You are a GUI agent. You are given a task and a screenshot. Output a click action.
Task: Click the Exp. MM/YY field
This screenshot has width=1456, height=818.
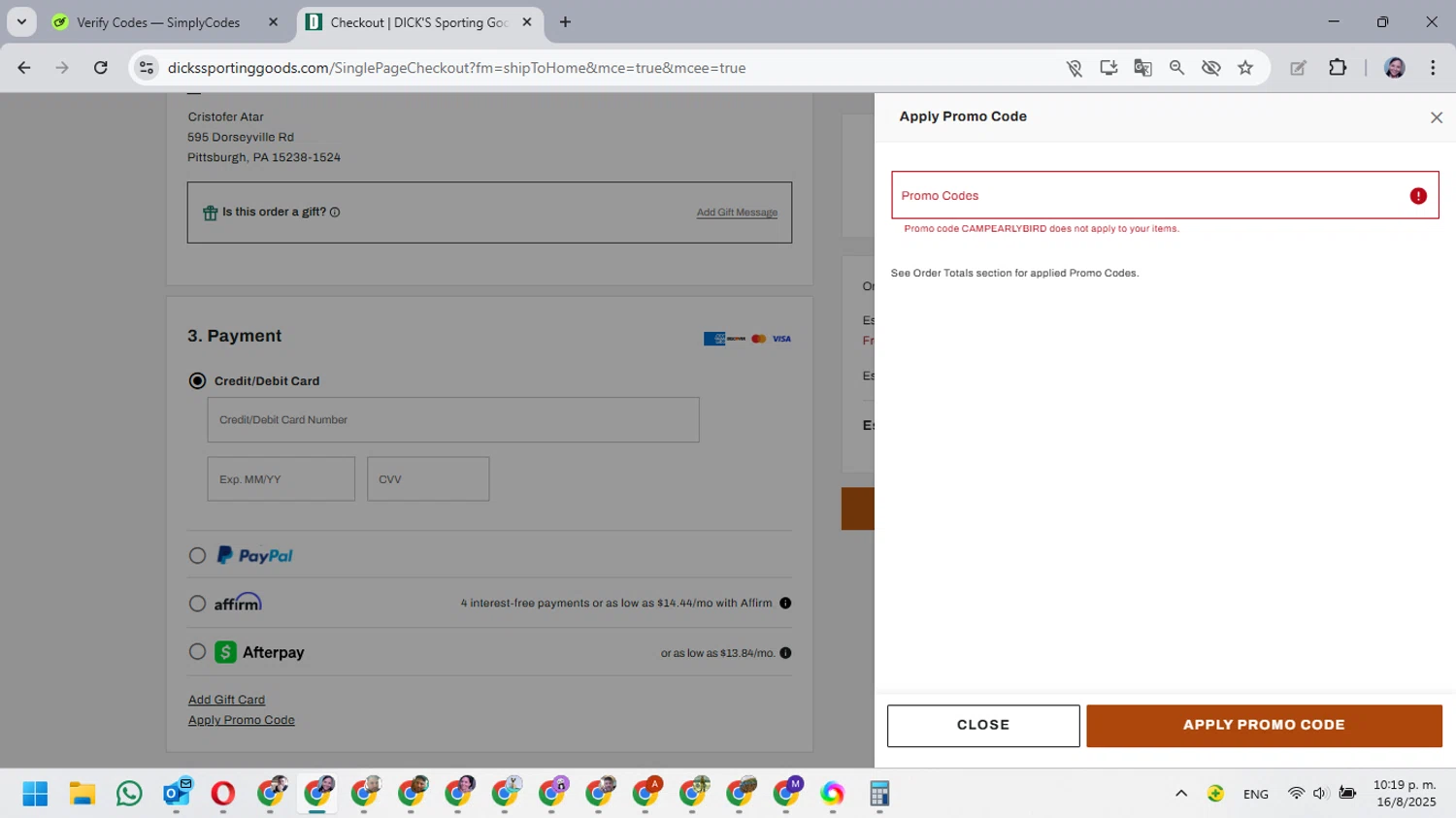(x=281, y=479)
